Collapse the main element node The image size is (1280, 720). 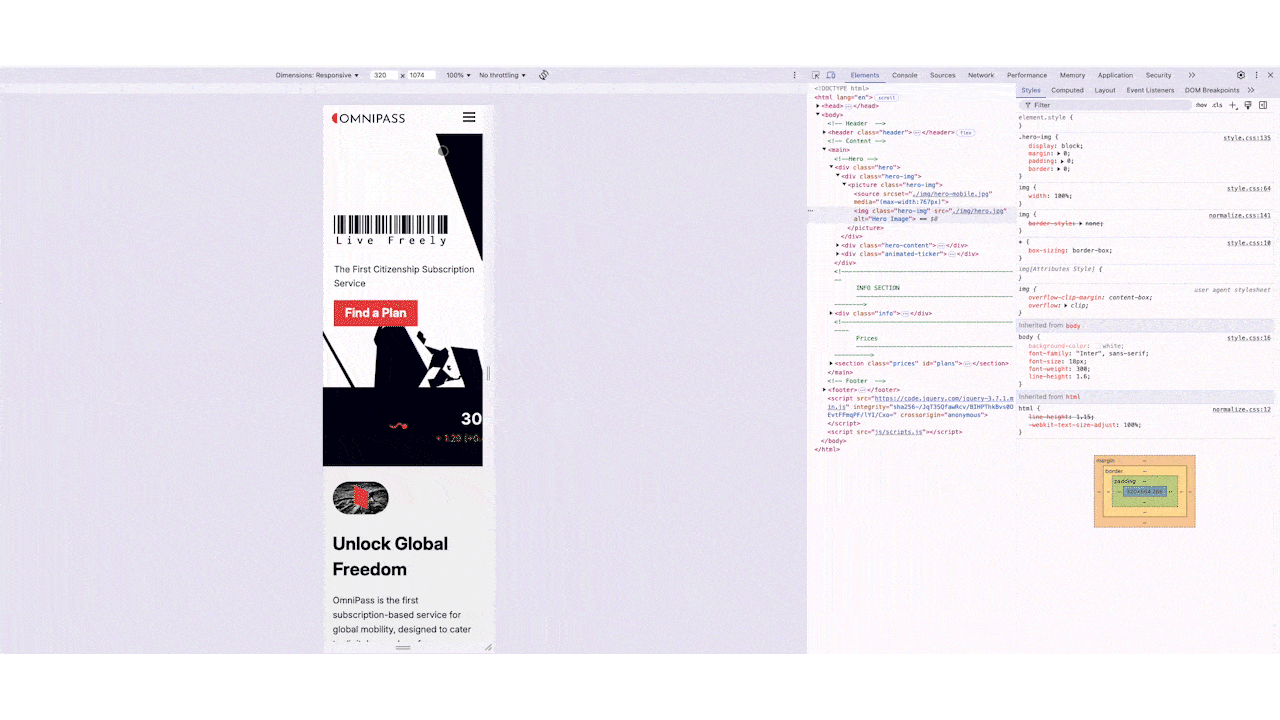[x=824, y=150]
